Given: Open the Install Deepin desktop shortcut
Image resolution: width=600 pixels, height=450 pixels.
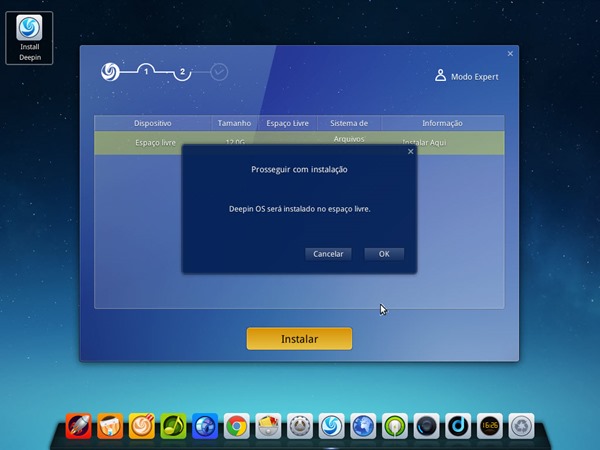Looking at the screenshot, I should [x=29, y=38].
